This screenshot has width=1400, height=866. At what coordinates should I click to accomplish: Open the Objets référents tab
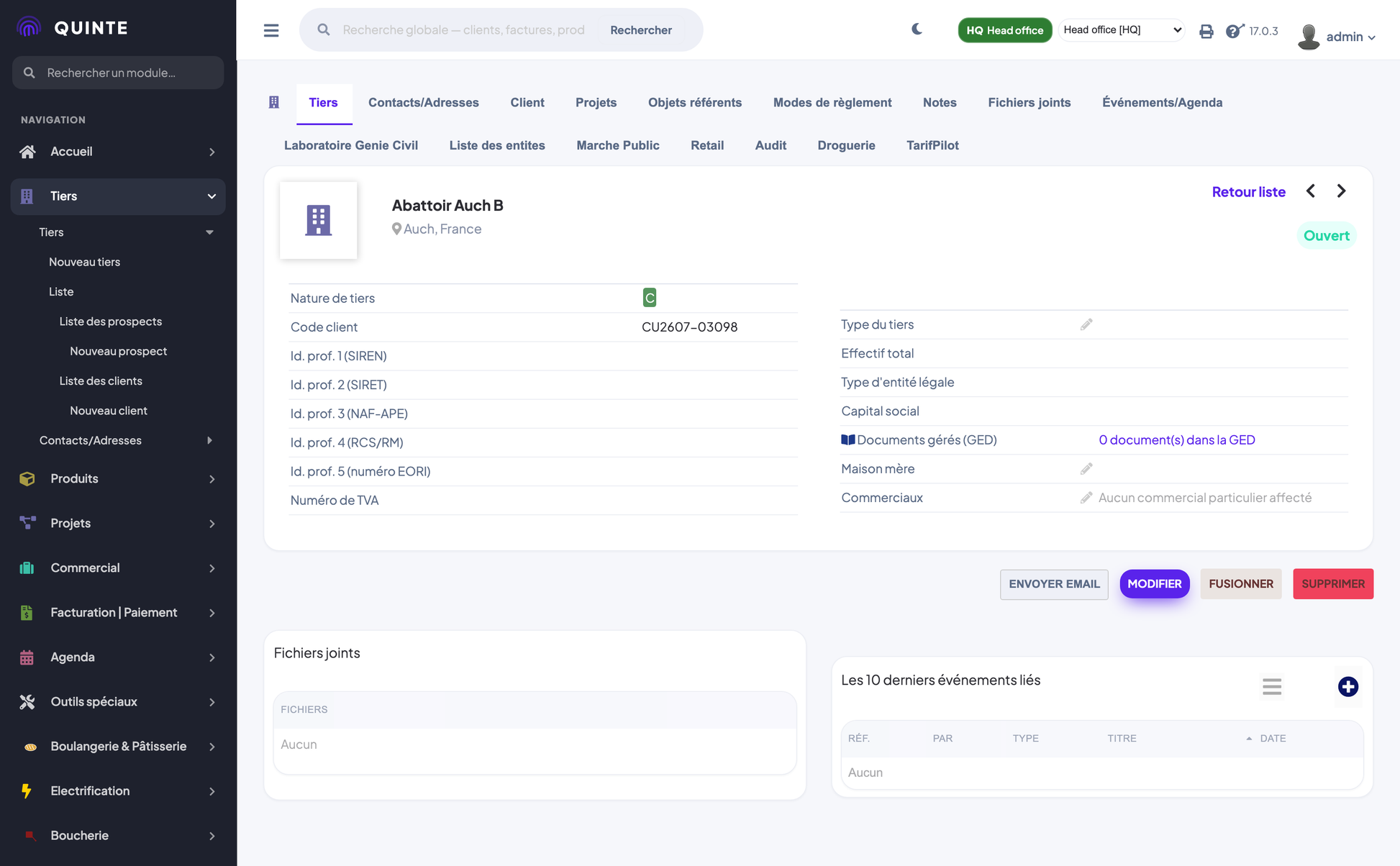[x=695, y=102]
